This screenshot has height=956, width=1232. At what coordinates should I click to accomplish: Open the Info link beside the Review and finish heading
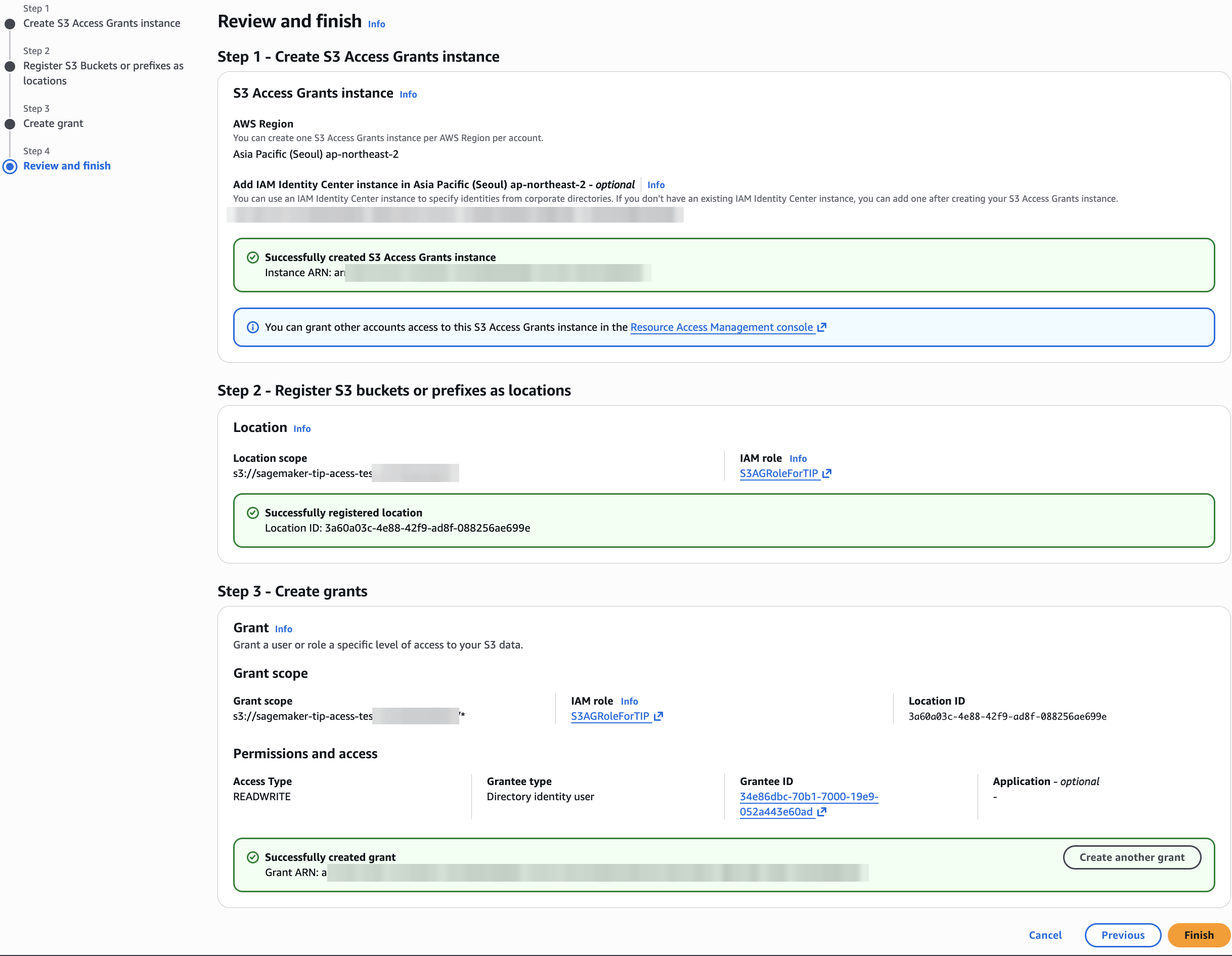click(x=376, y=24)
